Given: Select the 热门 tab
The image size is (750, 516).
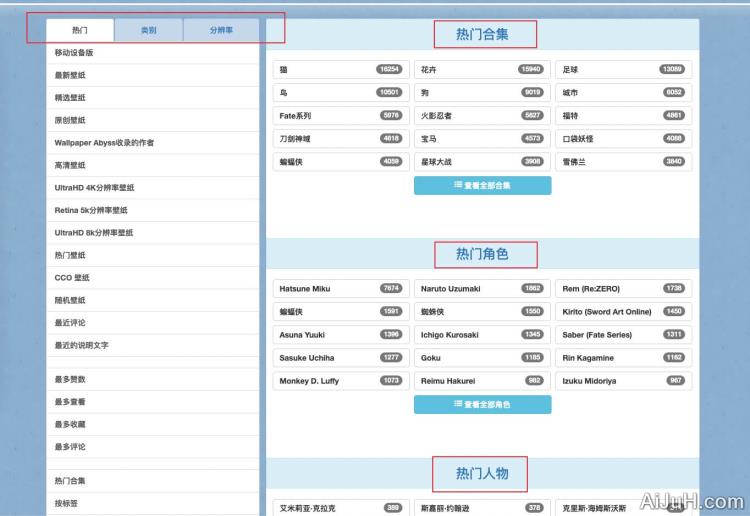Looking at the screenshot, I should click(x=80, y=31).
